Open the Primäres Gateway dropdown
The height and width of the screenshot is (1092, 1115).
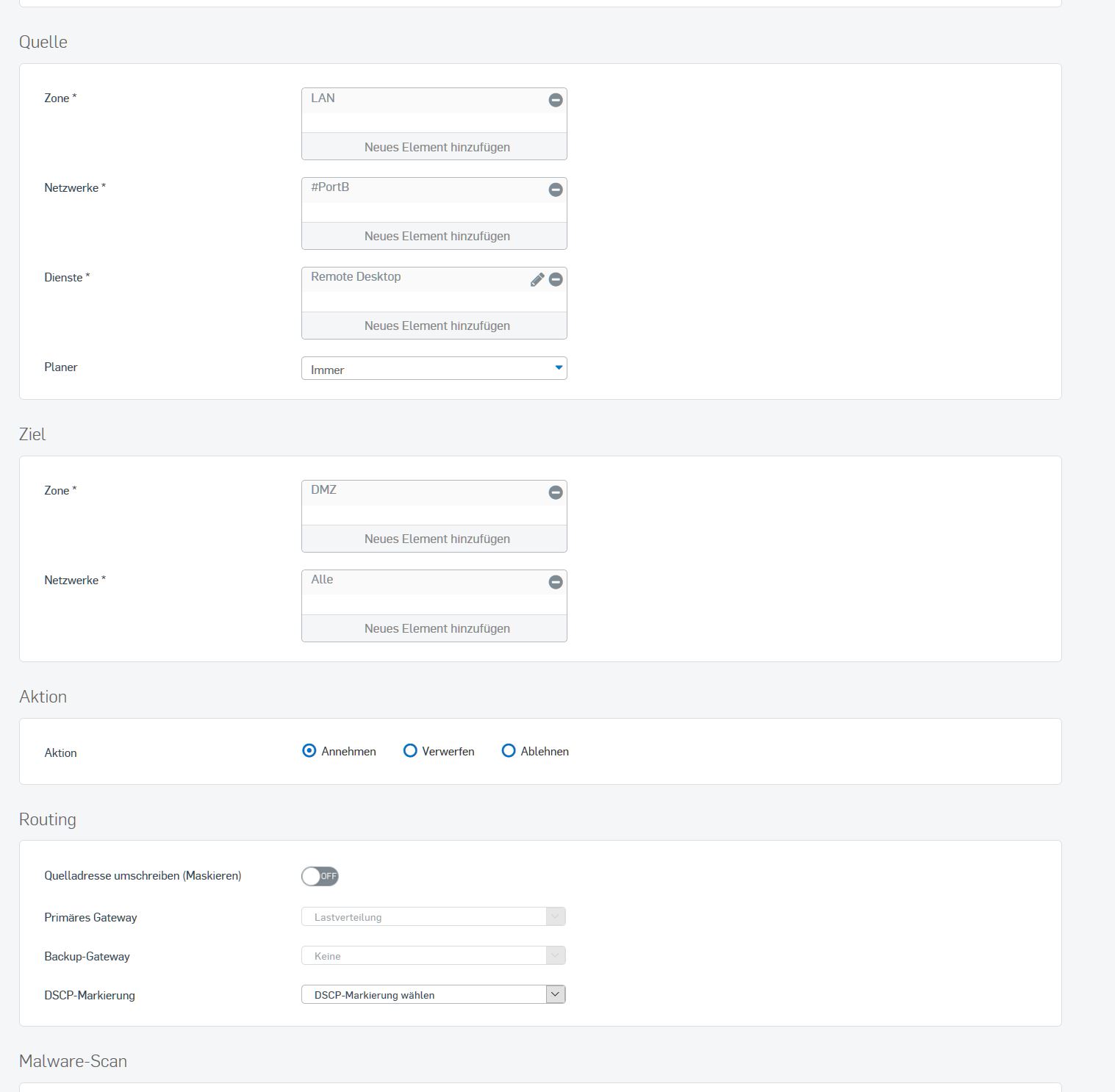pyautogui.click(x=434, y=916)
